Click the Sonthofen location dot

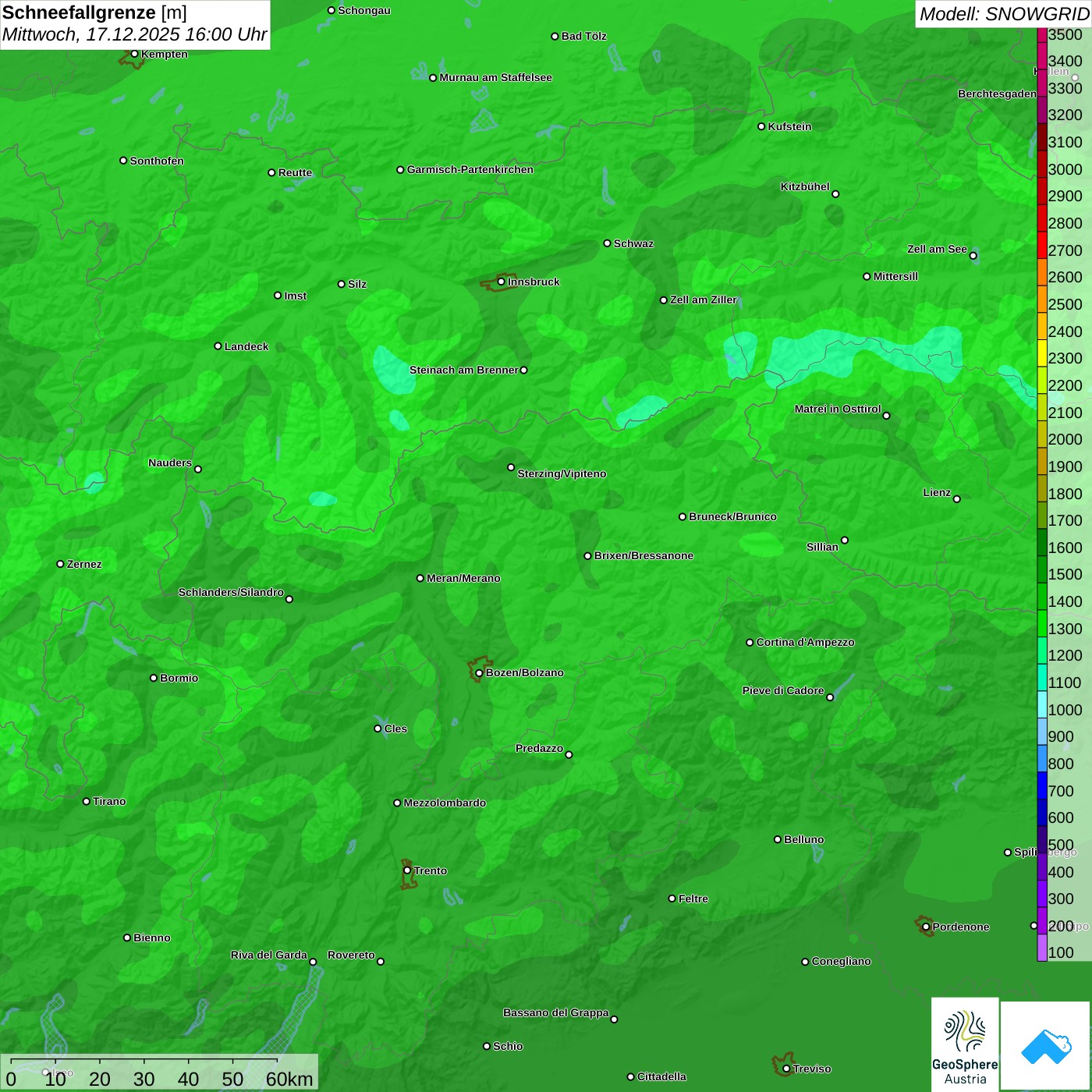pos(123,161)
